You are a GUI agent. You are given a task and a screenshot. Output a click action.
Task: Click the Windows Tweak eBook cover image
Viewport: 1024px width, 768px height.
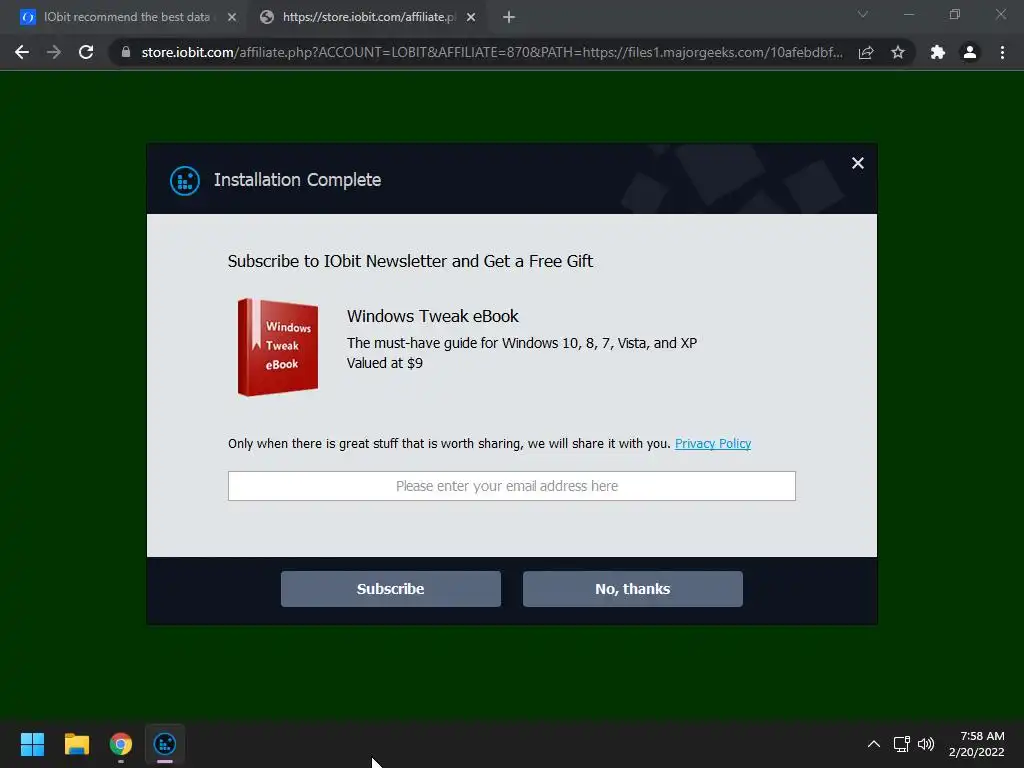point(278,347)
